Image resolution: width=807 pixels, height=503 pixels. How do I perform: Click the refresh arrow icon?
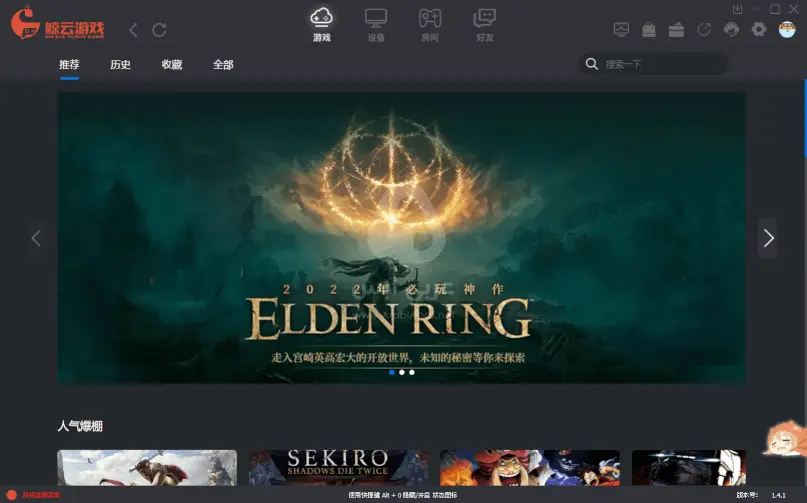click(159, 30)
